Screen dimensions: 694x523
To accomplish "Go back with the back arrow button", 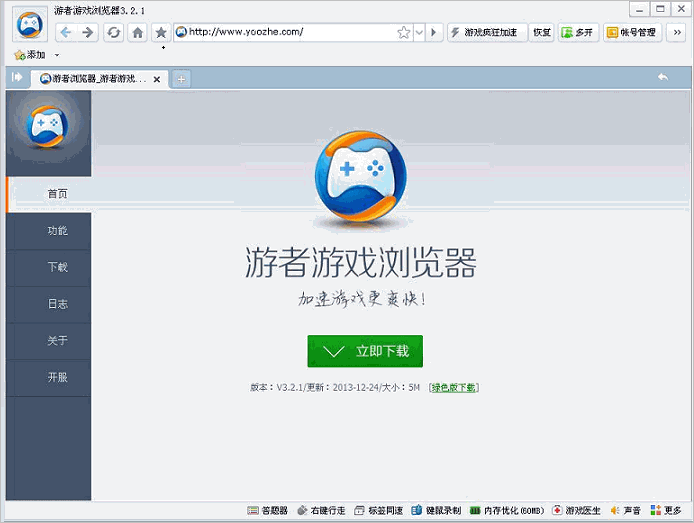I will pyautogui.click(x=66, y=32).
